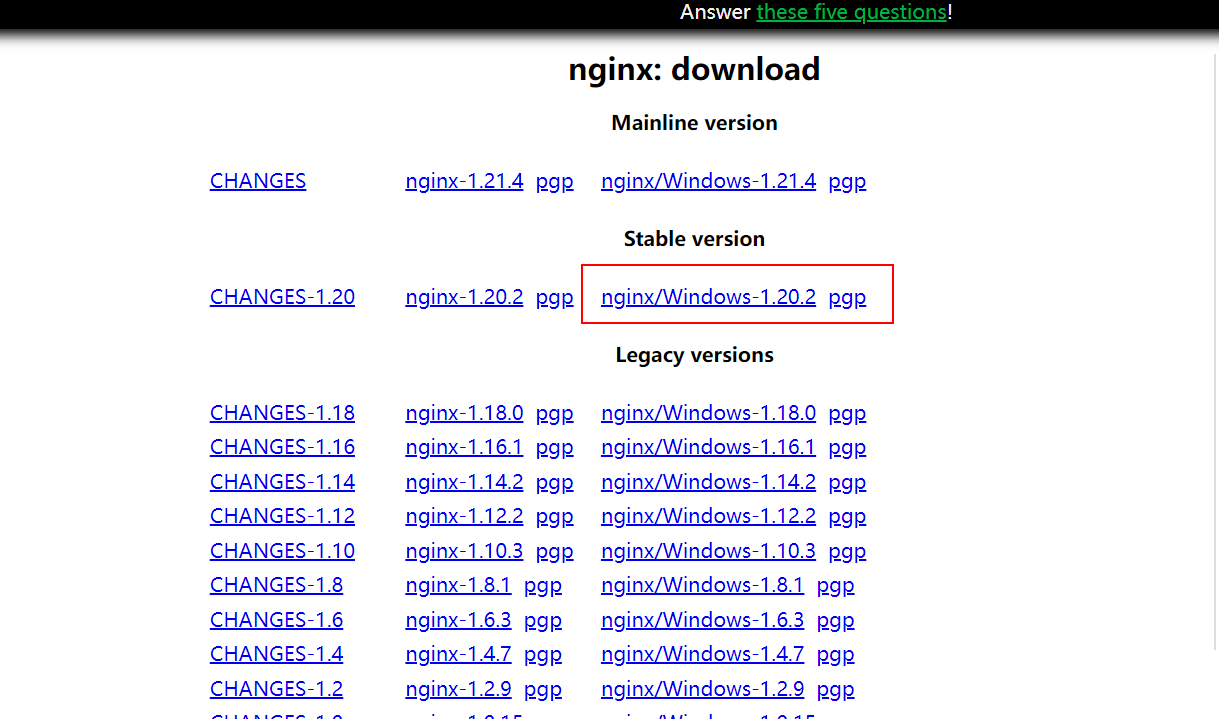This screenshot has width=1219, height=719.
Task: Open pgp signature for nginx/Windows-1.2.9
Action: point(835,690)
